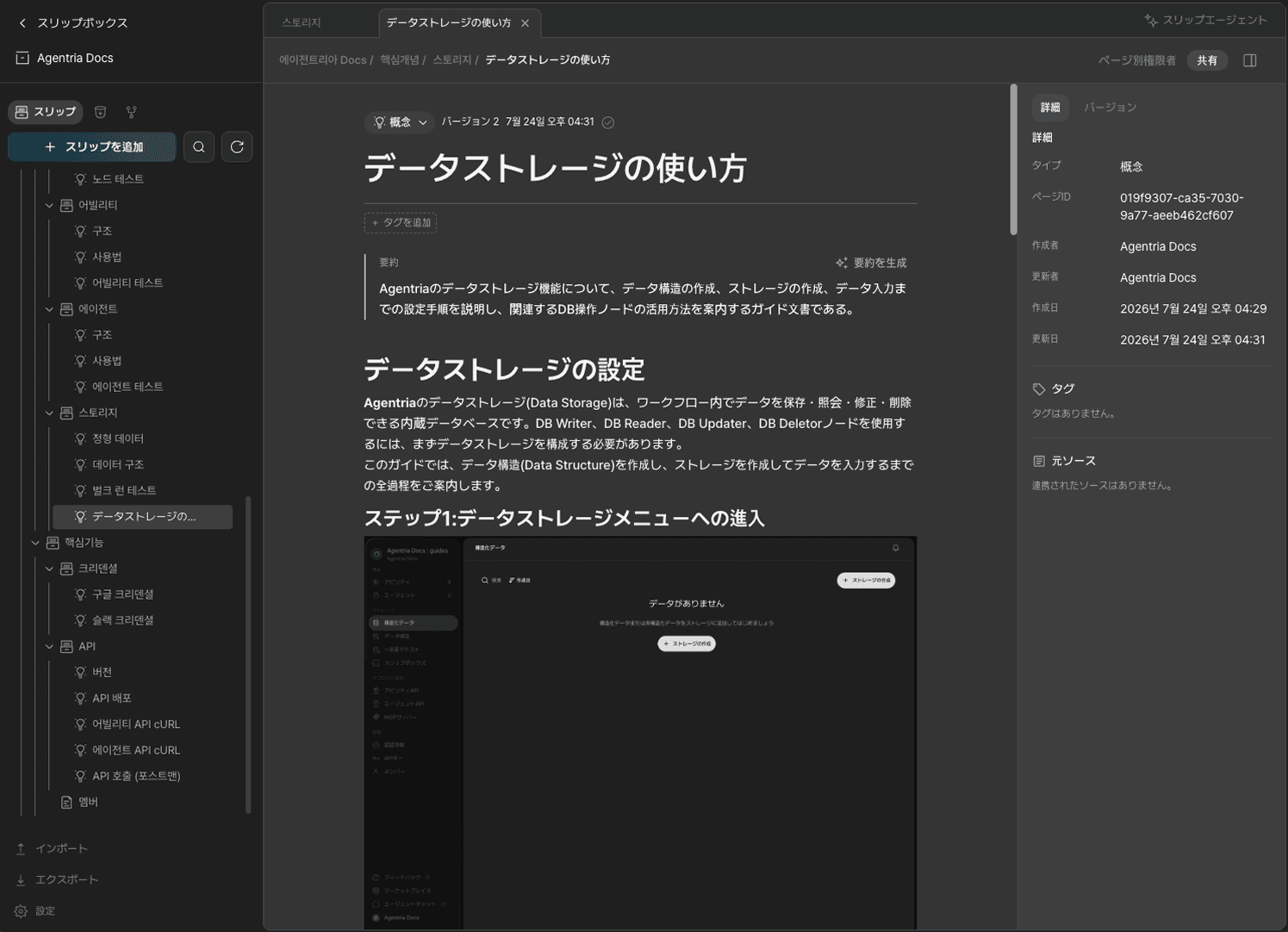Open the step 1 screenshot image
Screen dimensions: 1288x932
[640, 733]
